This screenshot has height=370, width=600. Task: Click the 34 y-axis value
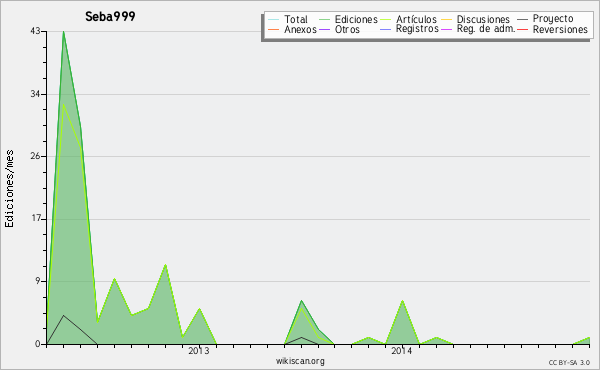tap(35, 94)
